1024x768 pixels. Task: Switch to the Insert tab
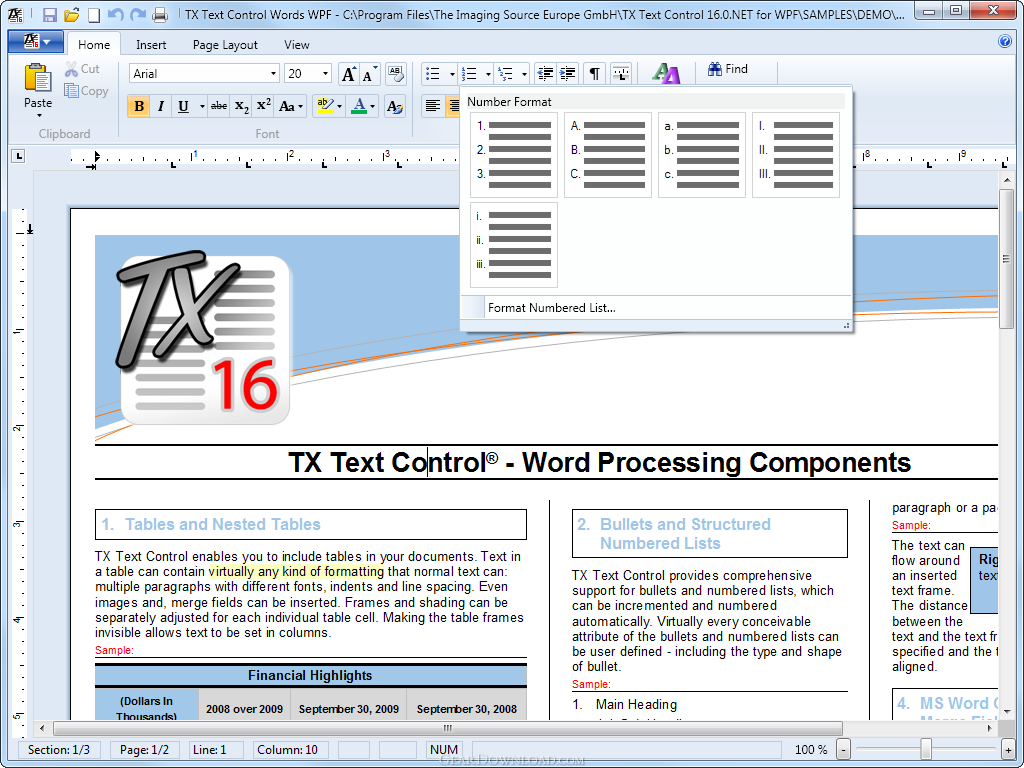[x=151, y=44]
